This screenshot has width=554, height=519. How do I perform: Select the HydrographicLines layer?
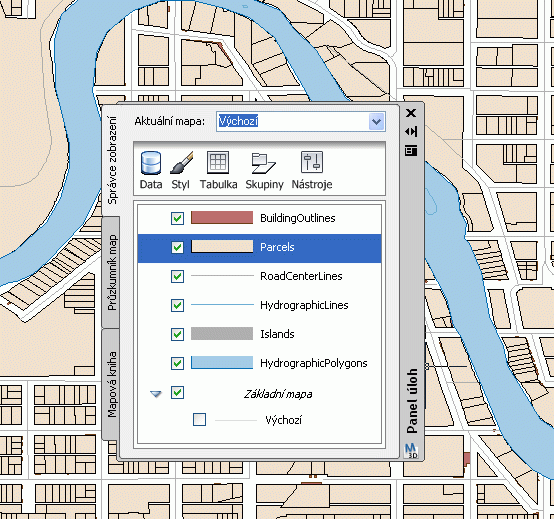(x=259, y=305)
